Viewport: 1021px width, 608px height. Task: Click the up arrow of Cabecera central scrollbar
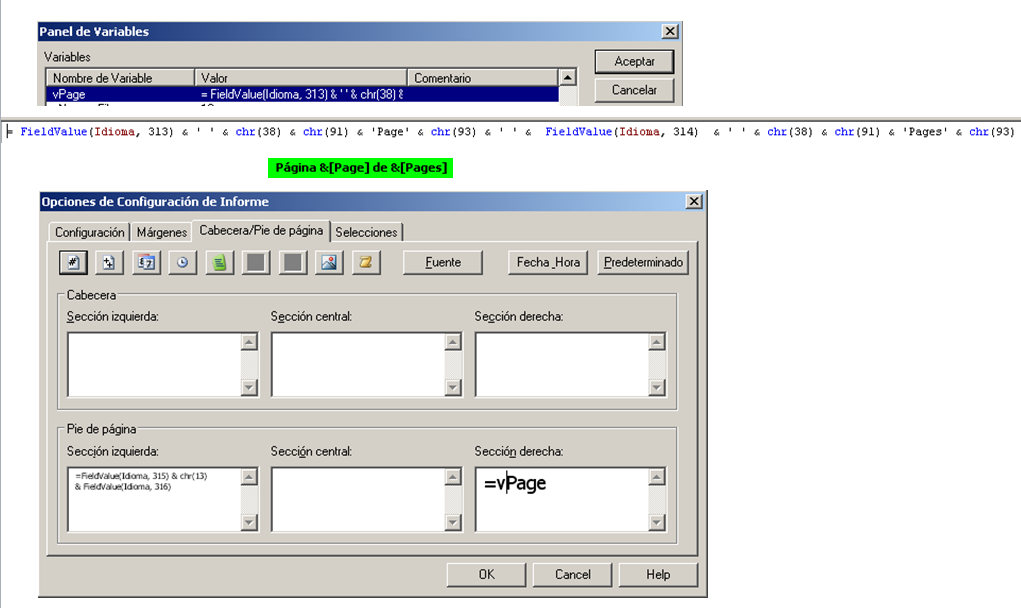click(x=453, y=342)
